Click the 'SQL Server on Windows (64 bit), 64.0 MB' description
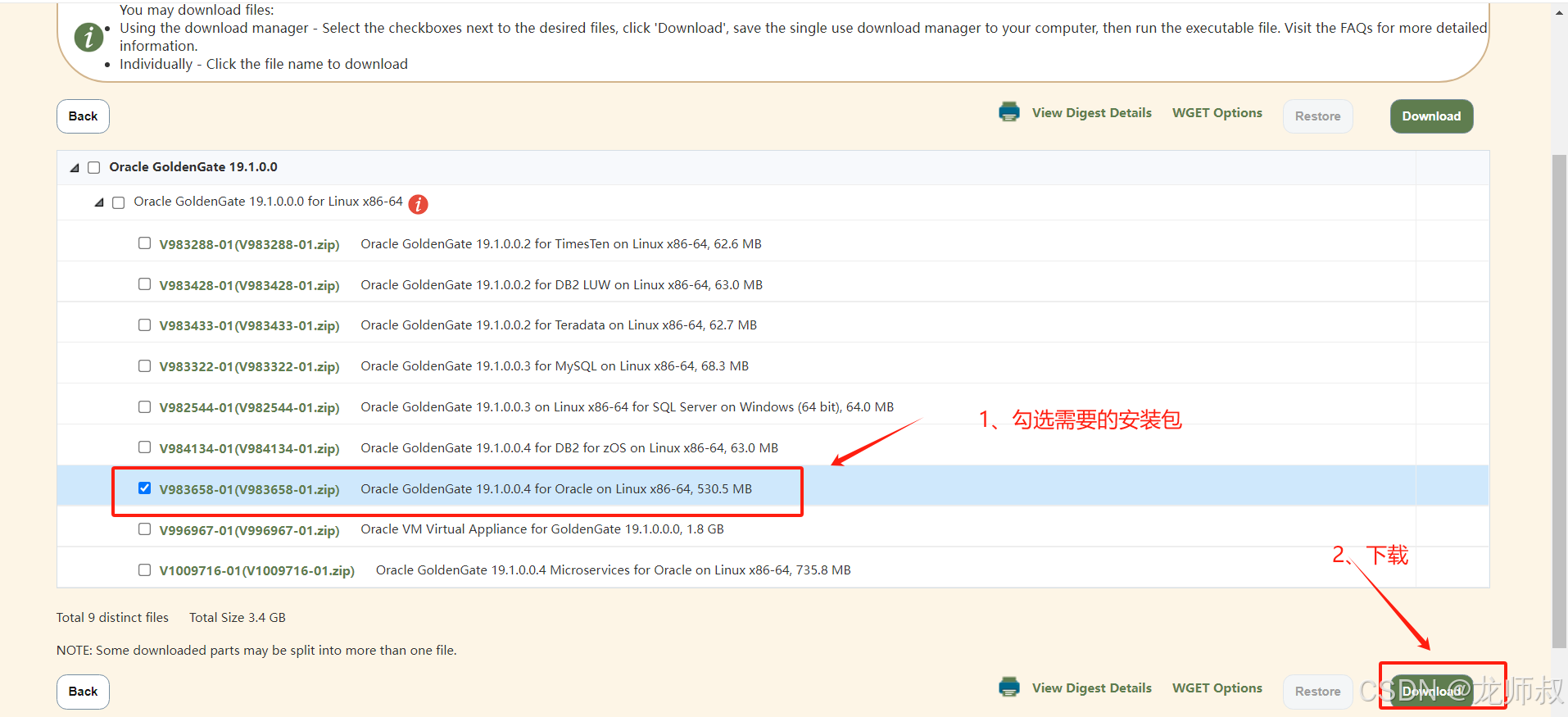 point(627,407)
